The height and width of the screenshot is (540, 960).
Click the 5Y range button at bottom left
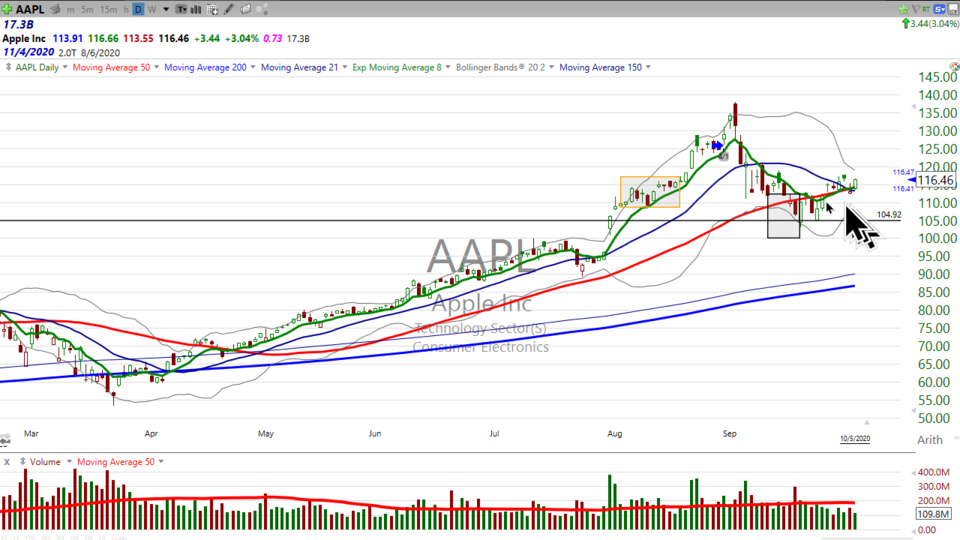[4, 538]
